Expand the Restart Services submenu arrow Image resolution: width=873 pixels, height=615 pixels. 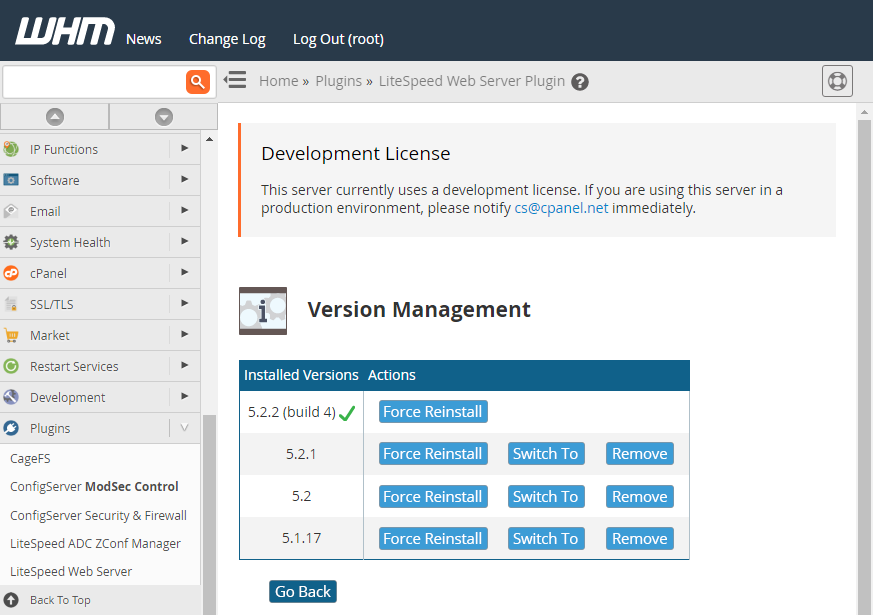[x=185, y=366]
